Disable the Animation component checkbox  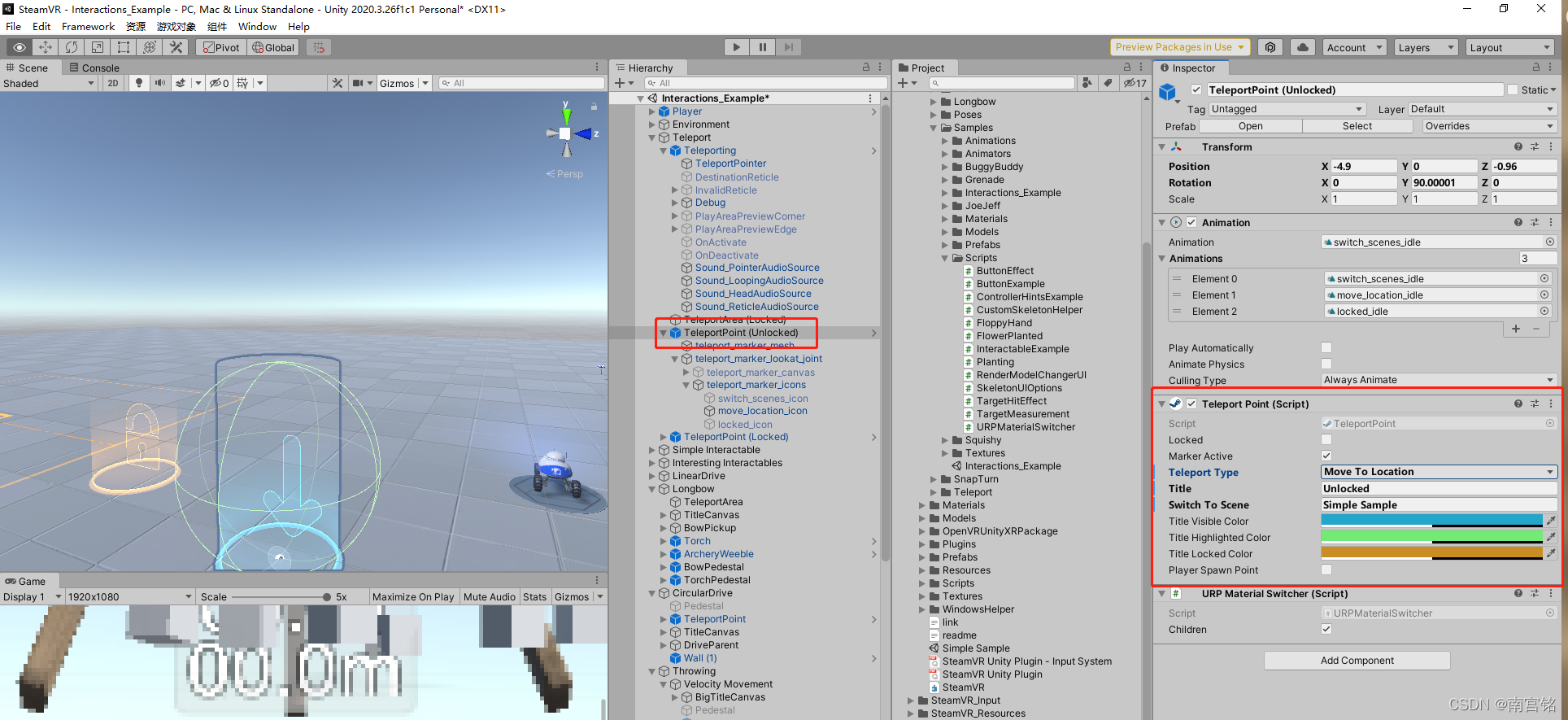click(x=1191, y=222)
